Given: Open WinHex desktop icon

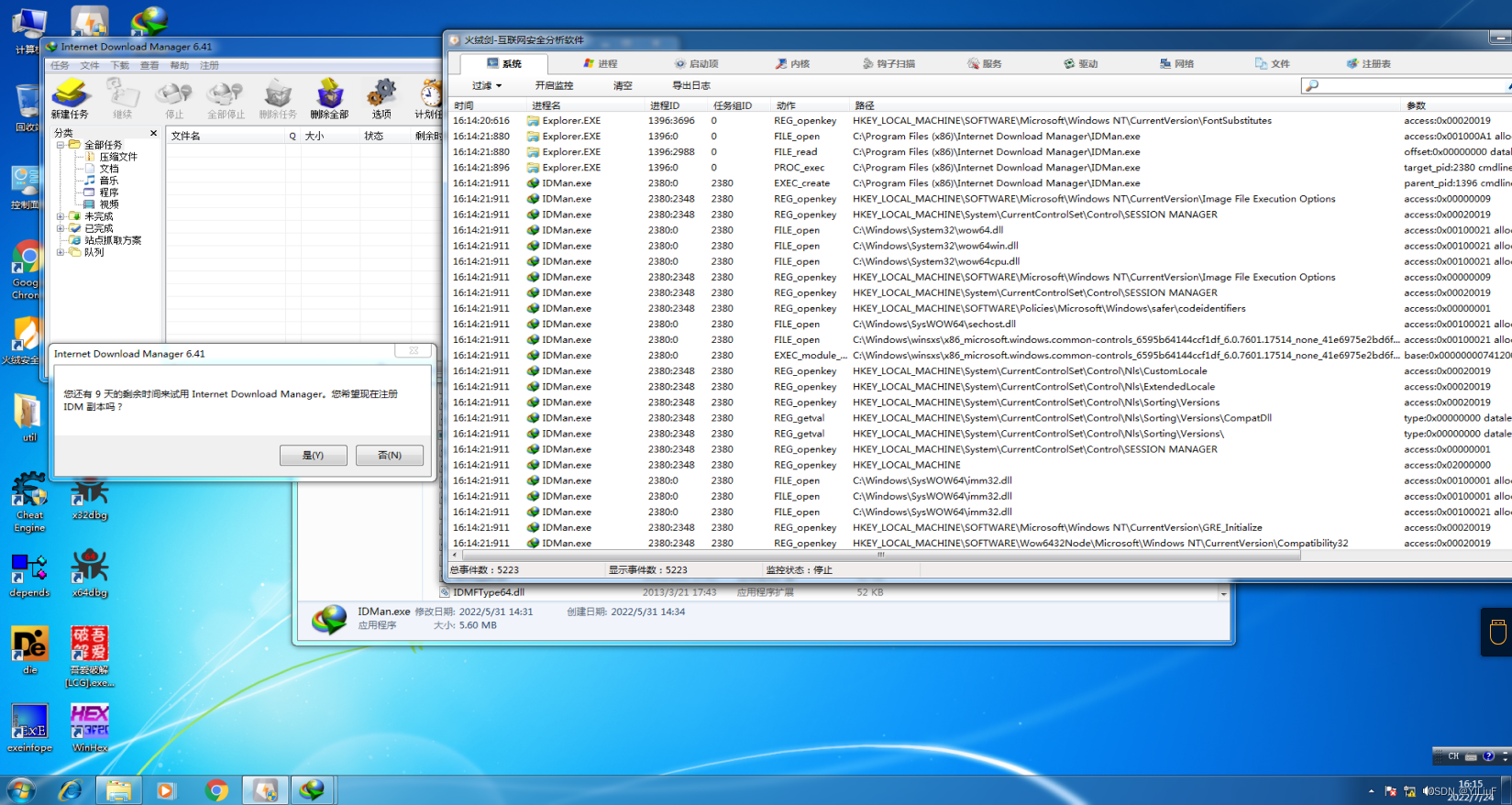Looking at the screenshot, I should tap(90, 728).
